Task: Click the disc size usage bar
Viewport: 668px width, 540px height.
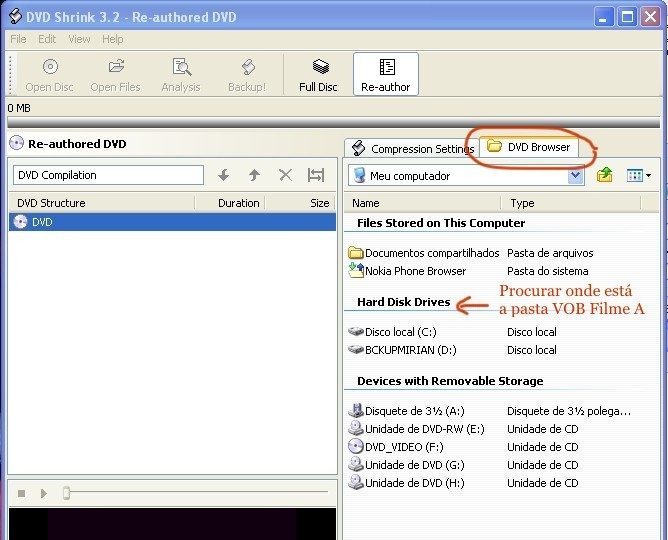Action: click(x=334, y=122)
